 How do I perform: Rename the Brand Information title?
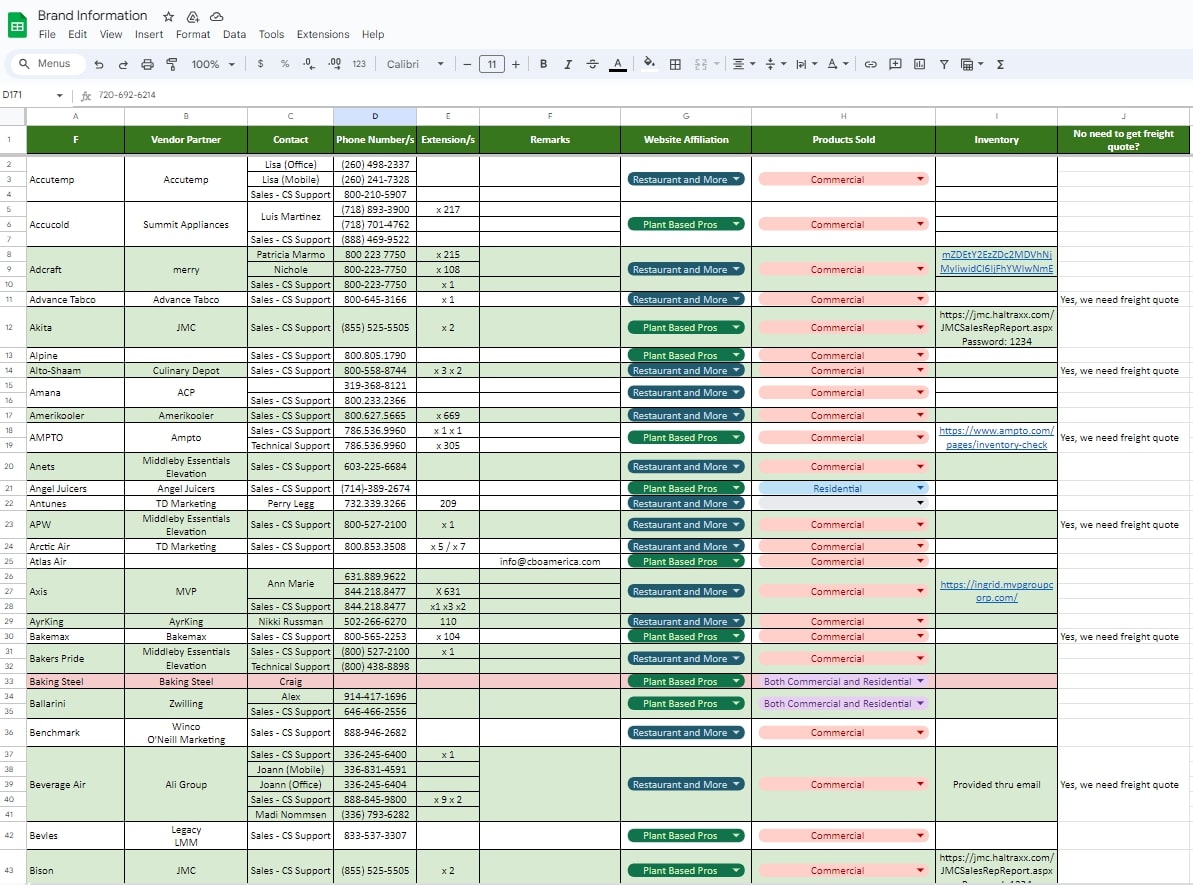tap(92, 15)
